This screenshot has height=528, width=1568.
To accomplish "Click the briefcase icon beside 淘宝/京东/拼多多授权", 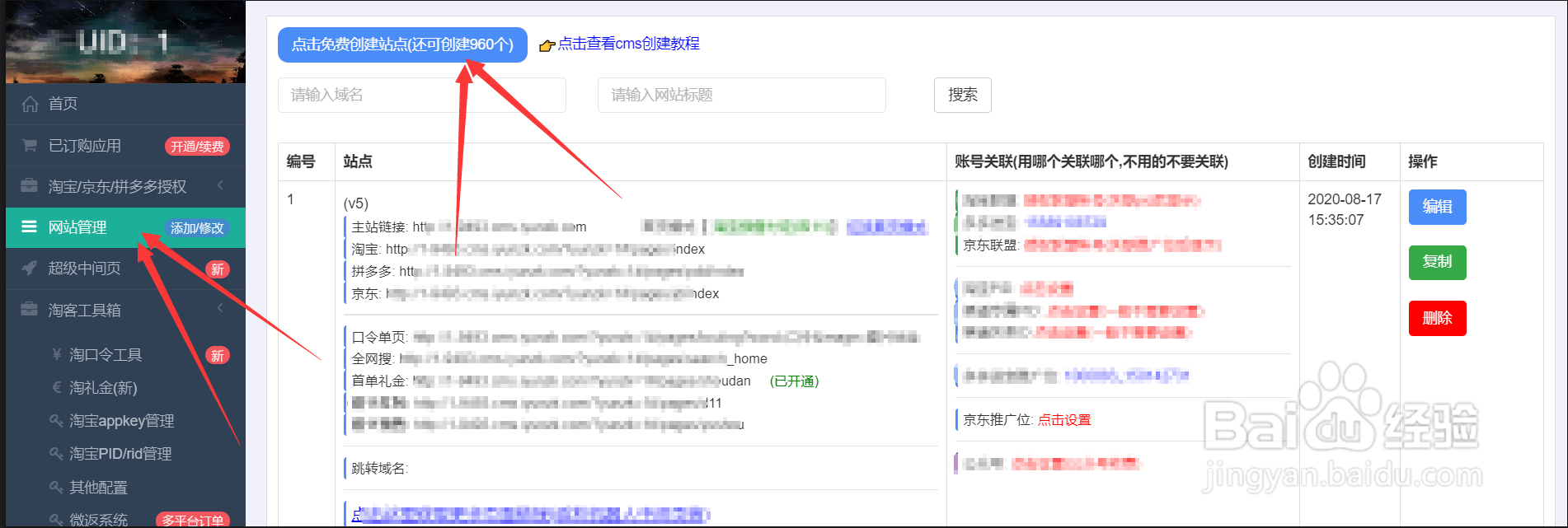I will [30, 186].
